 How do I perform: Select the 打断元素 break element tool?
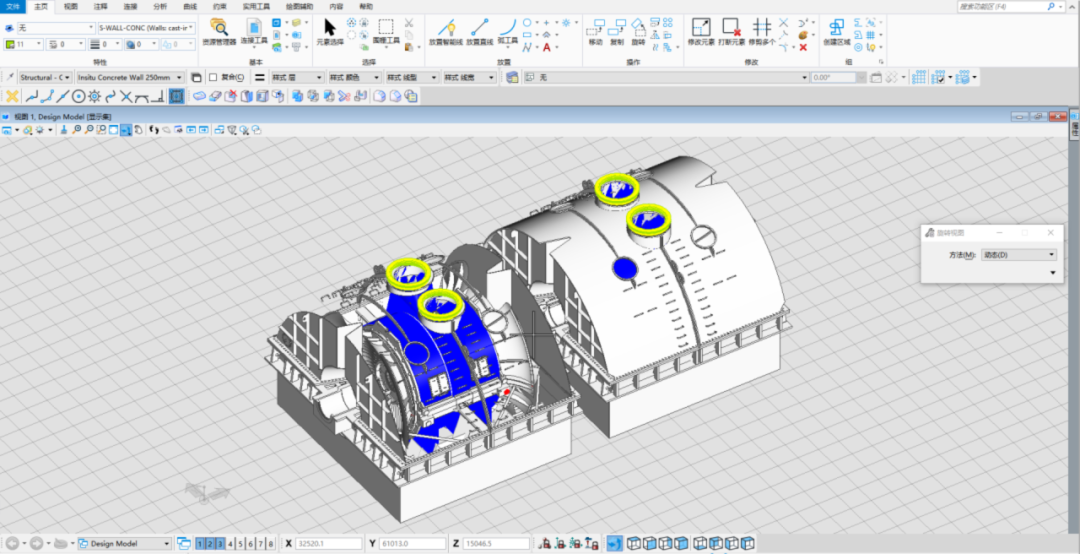click(x=731, y=32)
